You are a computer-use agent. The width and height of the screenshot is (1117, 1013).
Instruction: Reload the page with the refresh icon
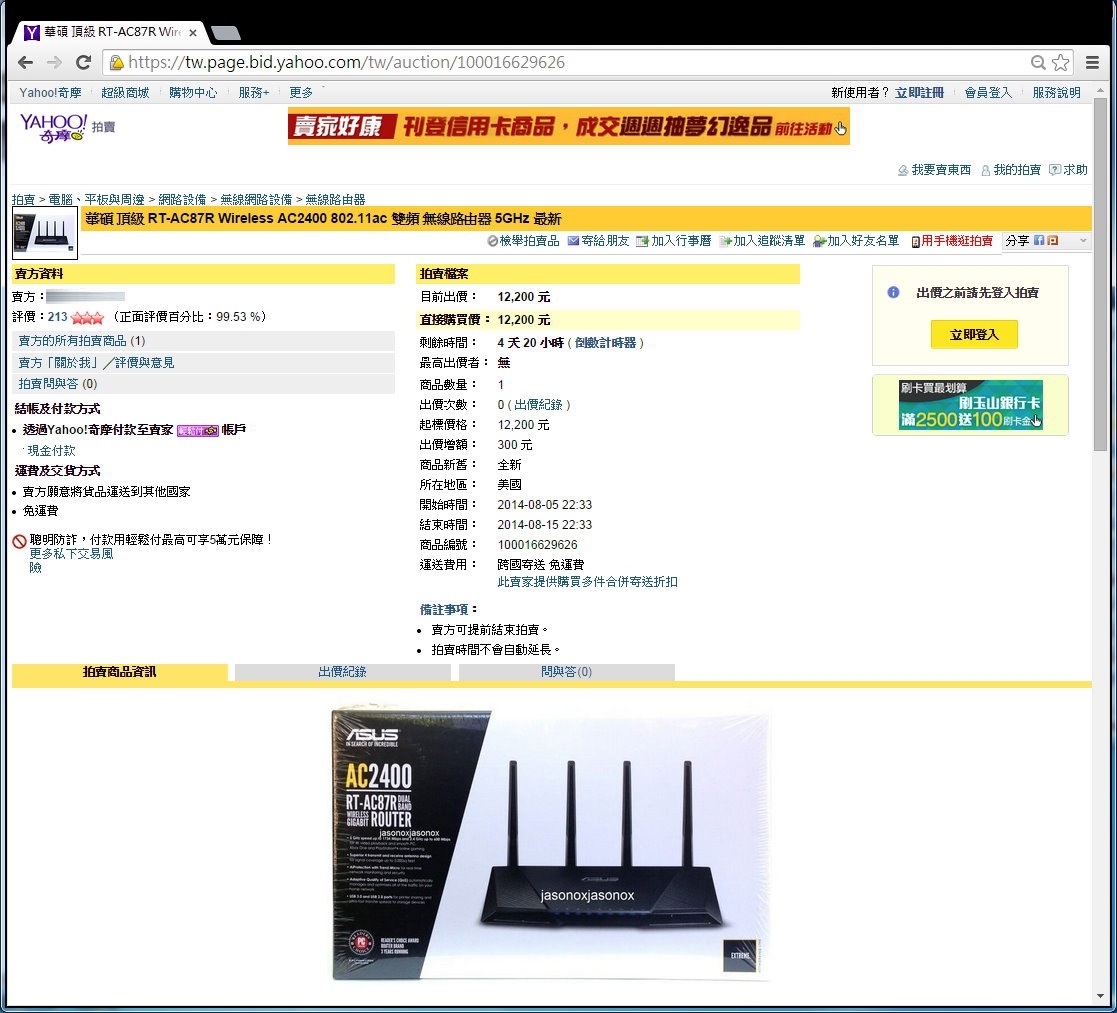(83, 63)
